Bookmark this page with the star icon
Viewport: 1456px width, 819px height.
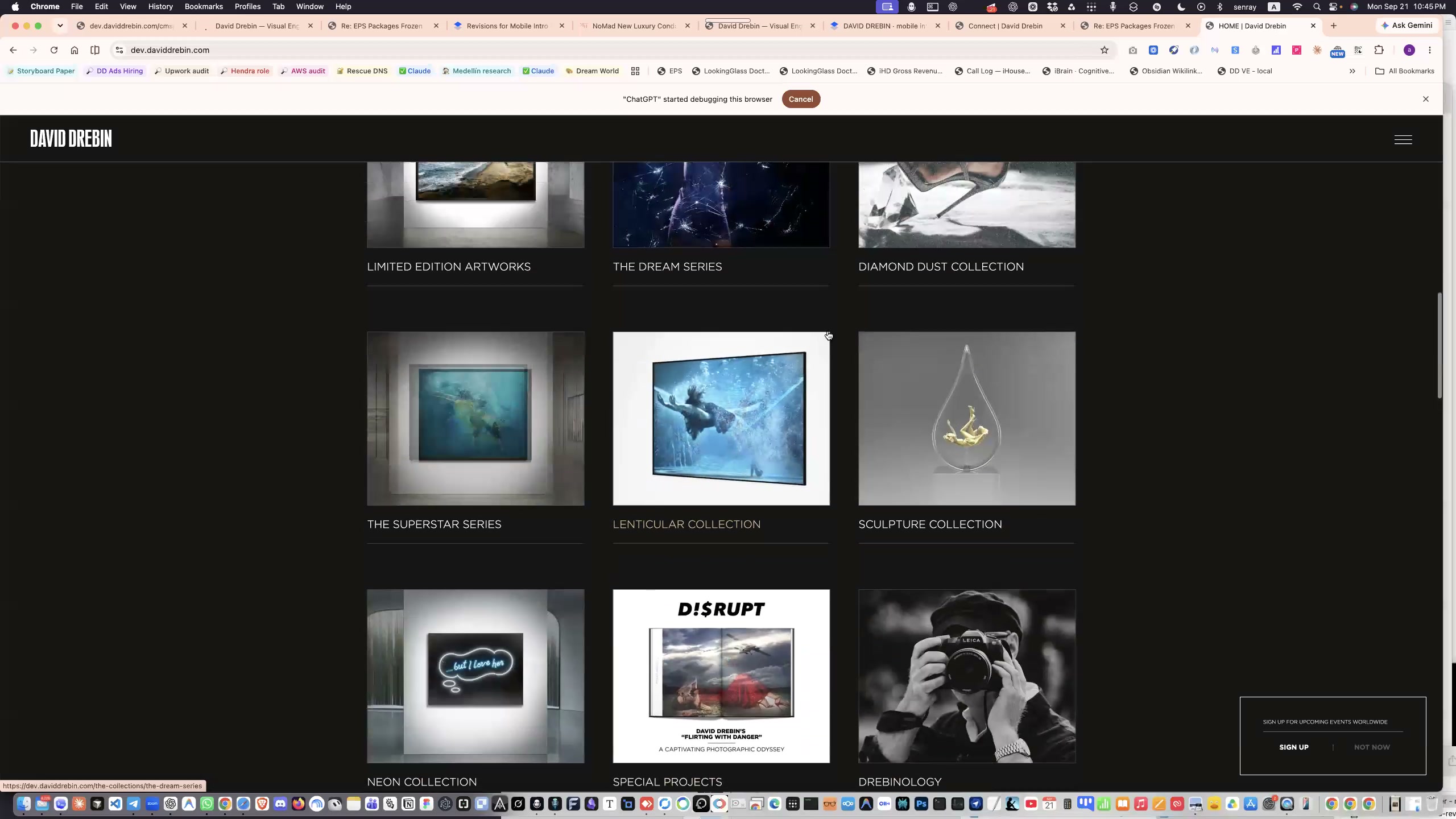pos(1105,50)
